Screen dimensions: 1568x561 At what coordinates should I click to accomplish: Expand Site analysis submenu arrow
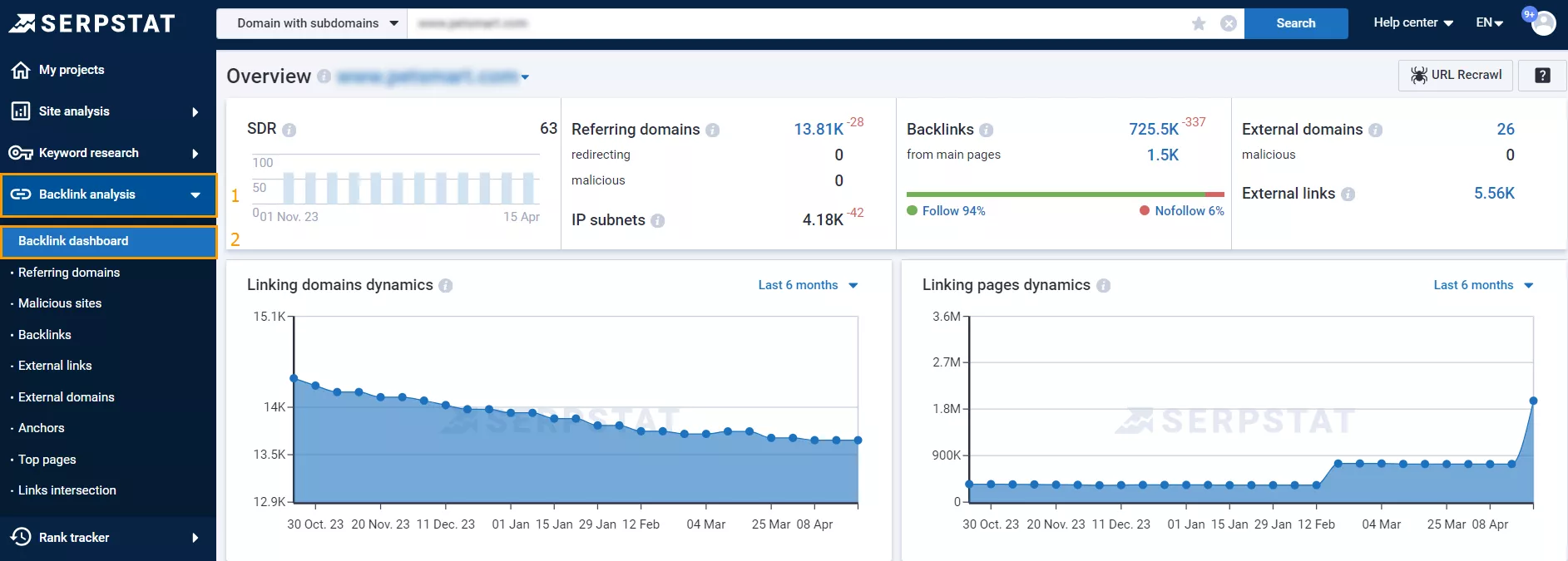click(x=195, y=111)
